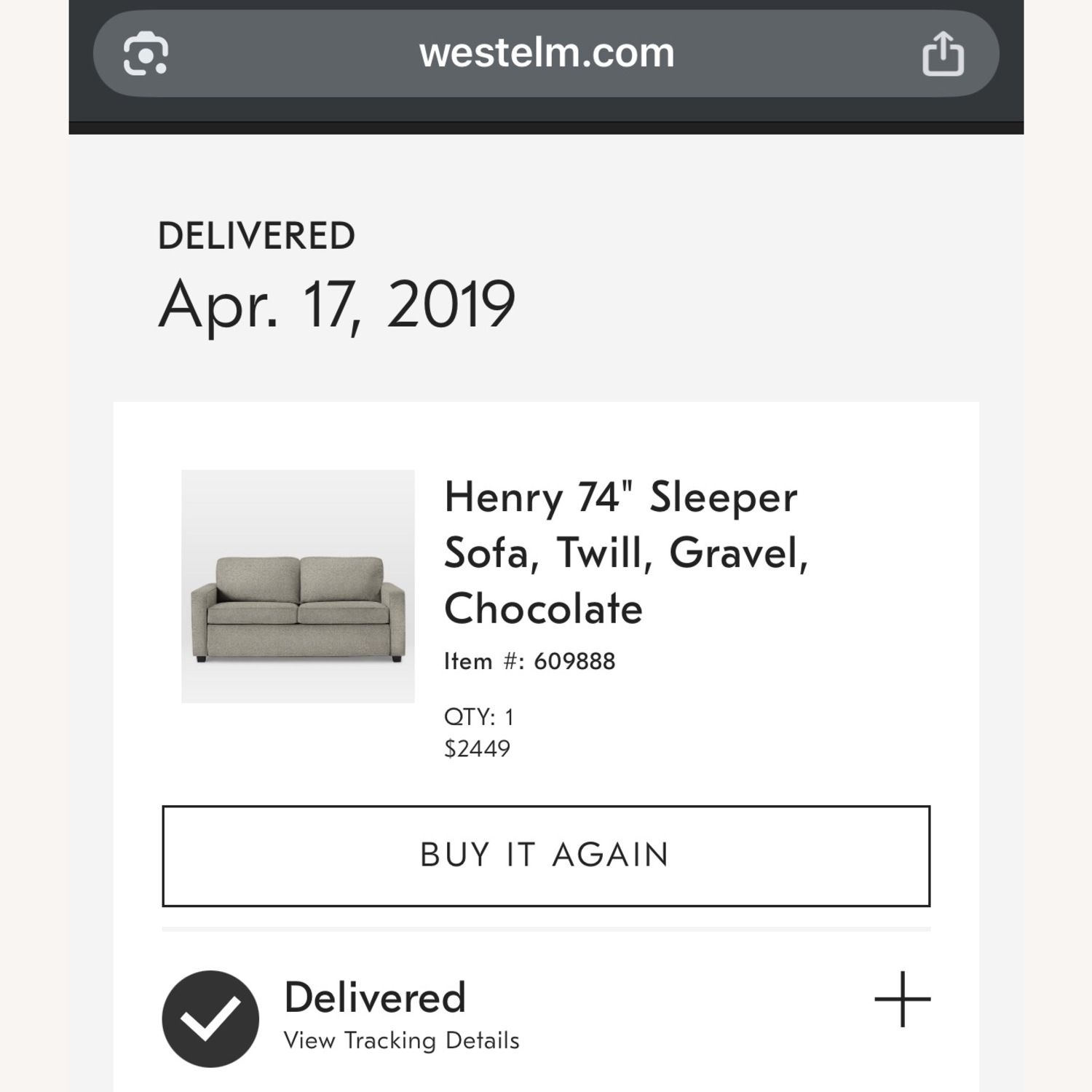Click item number 609888
This screenshot has height=1092, width=1092.
pyautogui.click(x=529, y=661)
